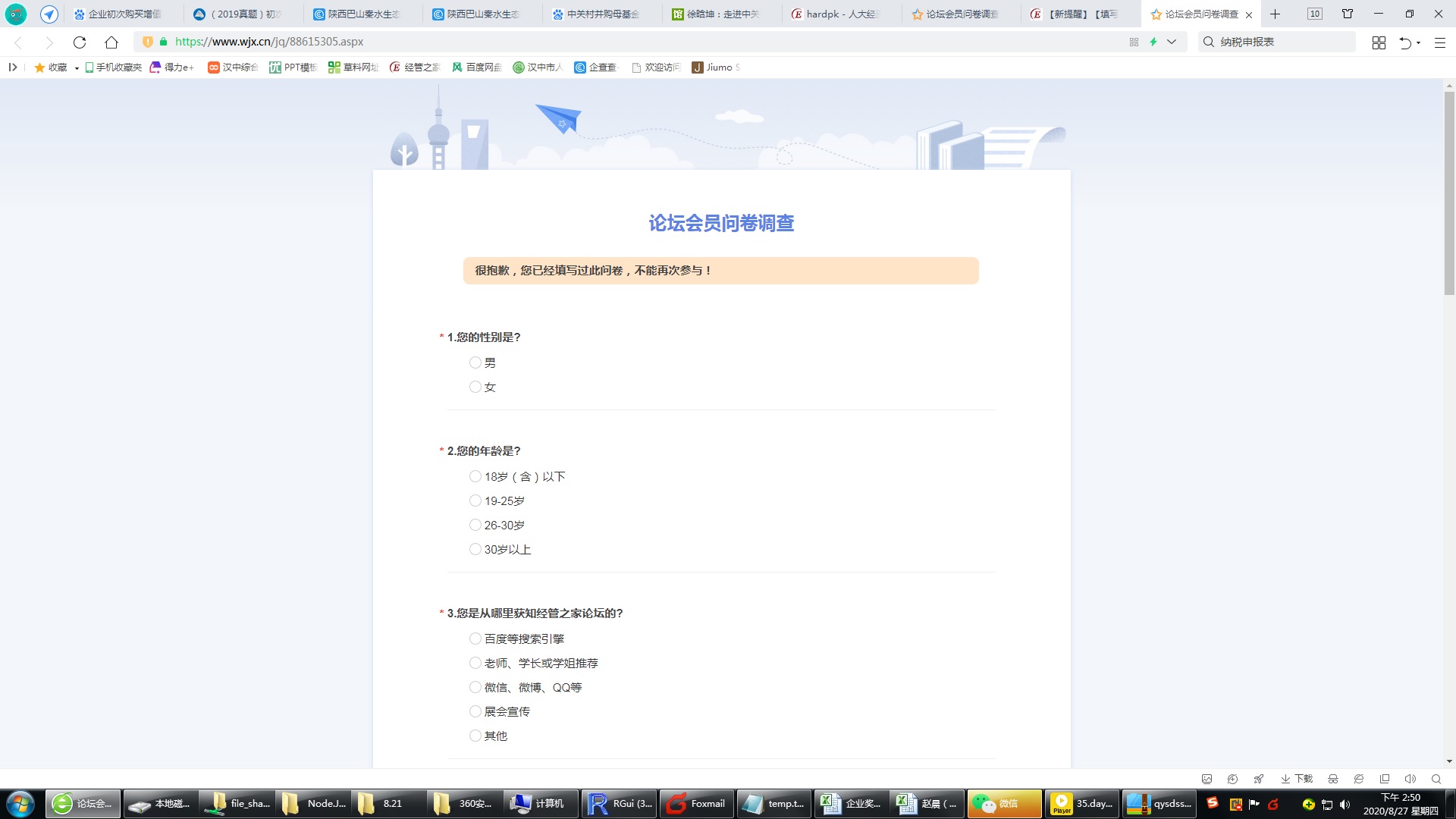Viewport: 1456px width, 819px height.
Task: Open the 百度网盘 bookmark link
Action: 477,67
